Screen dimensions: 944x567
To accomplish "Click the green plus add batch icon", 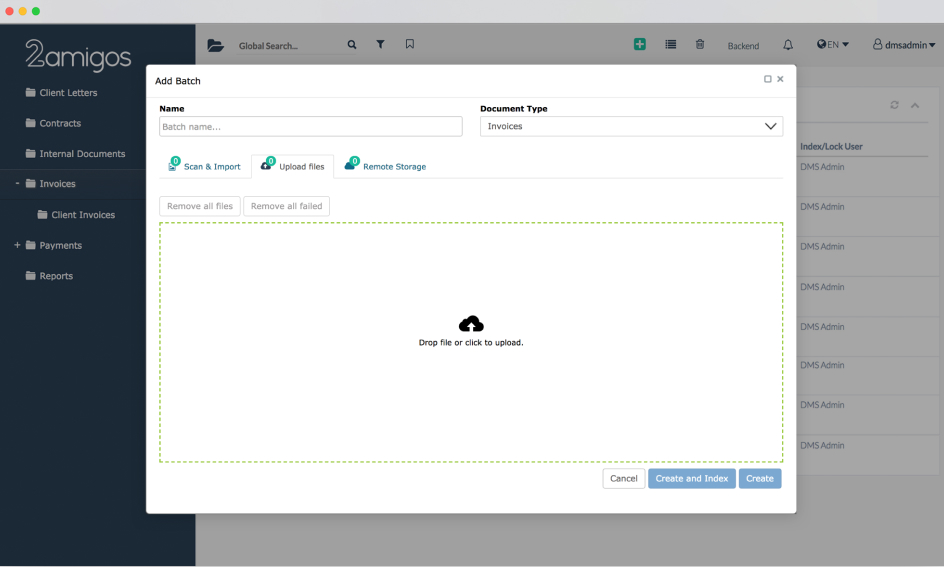I will (x=640, y=45).
